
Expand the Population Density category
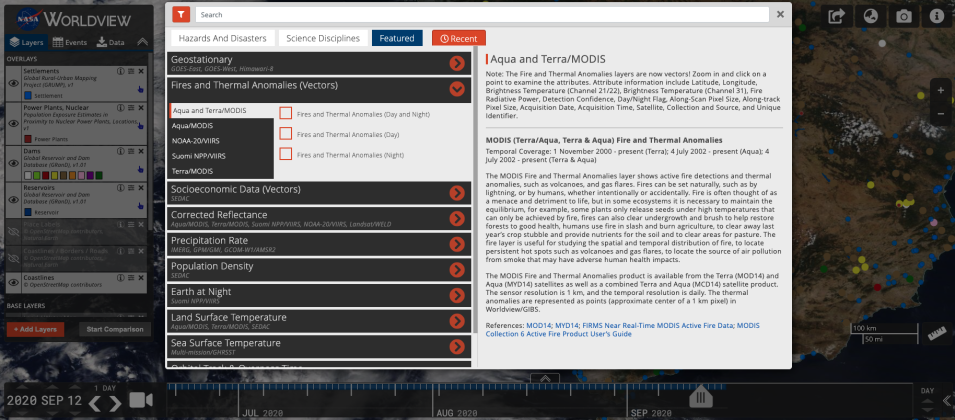tap(457, 270)
